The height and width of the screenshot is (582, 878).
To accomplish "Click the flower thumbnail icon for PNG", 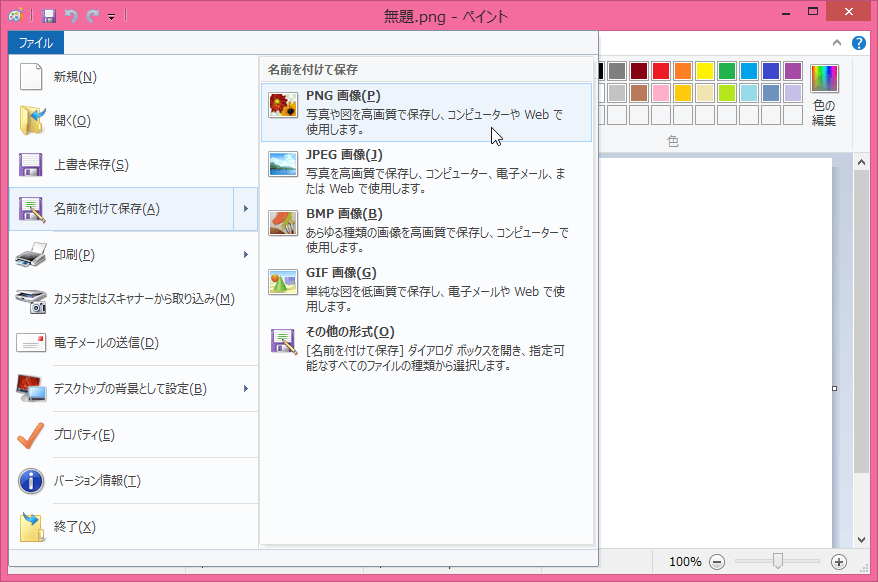I will pyautogui.click(x=283, y=105).
